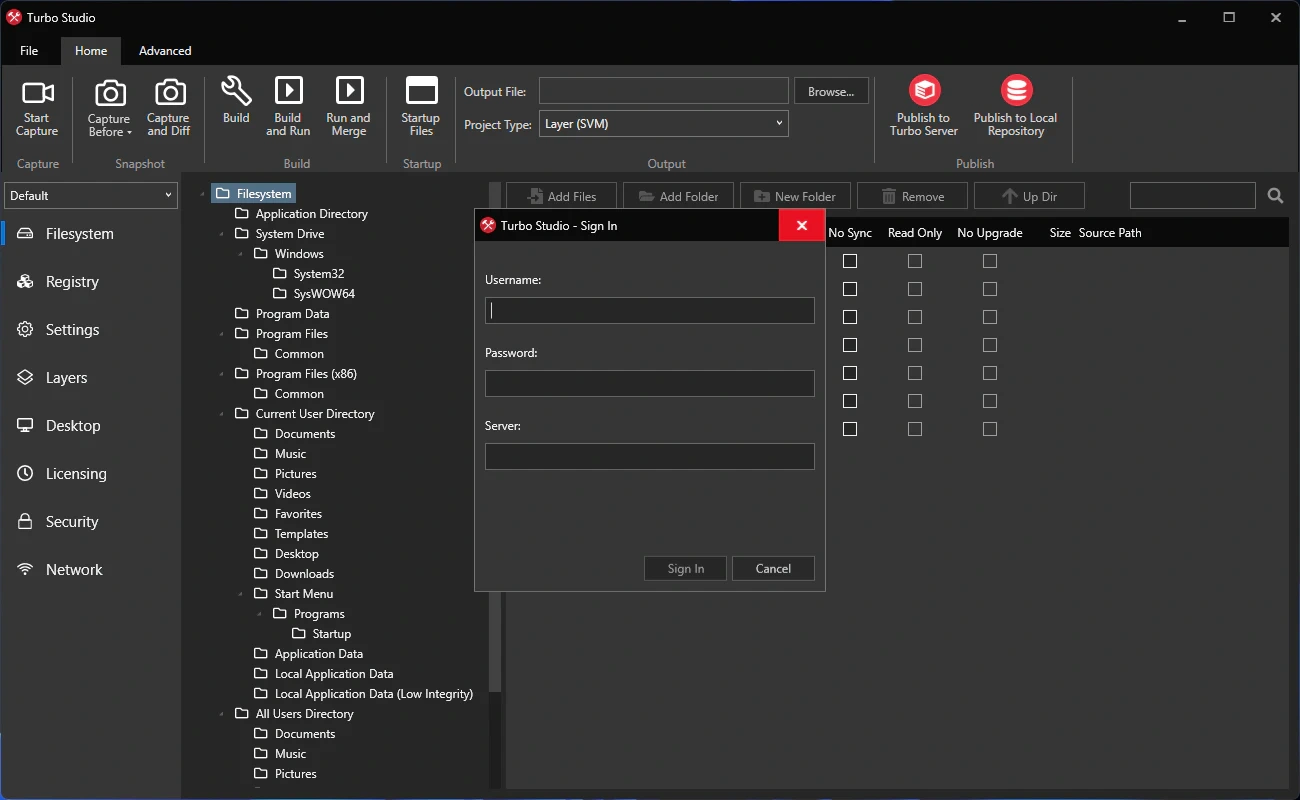Open the Layers section in sidebar

[92, 378]
